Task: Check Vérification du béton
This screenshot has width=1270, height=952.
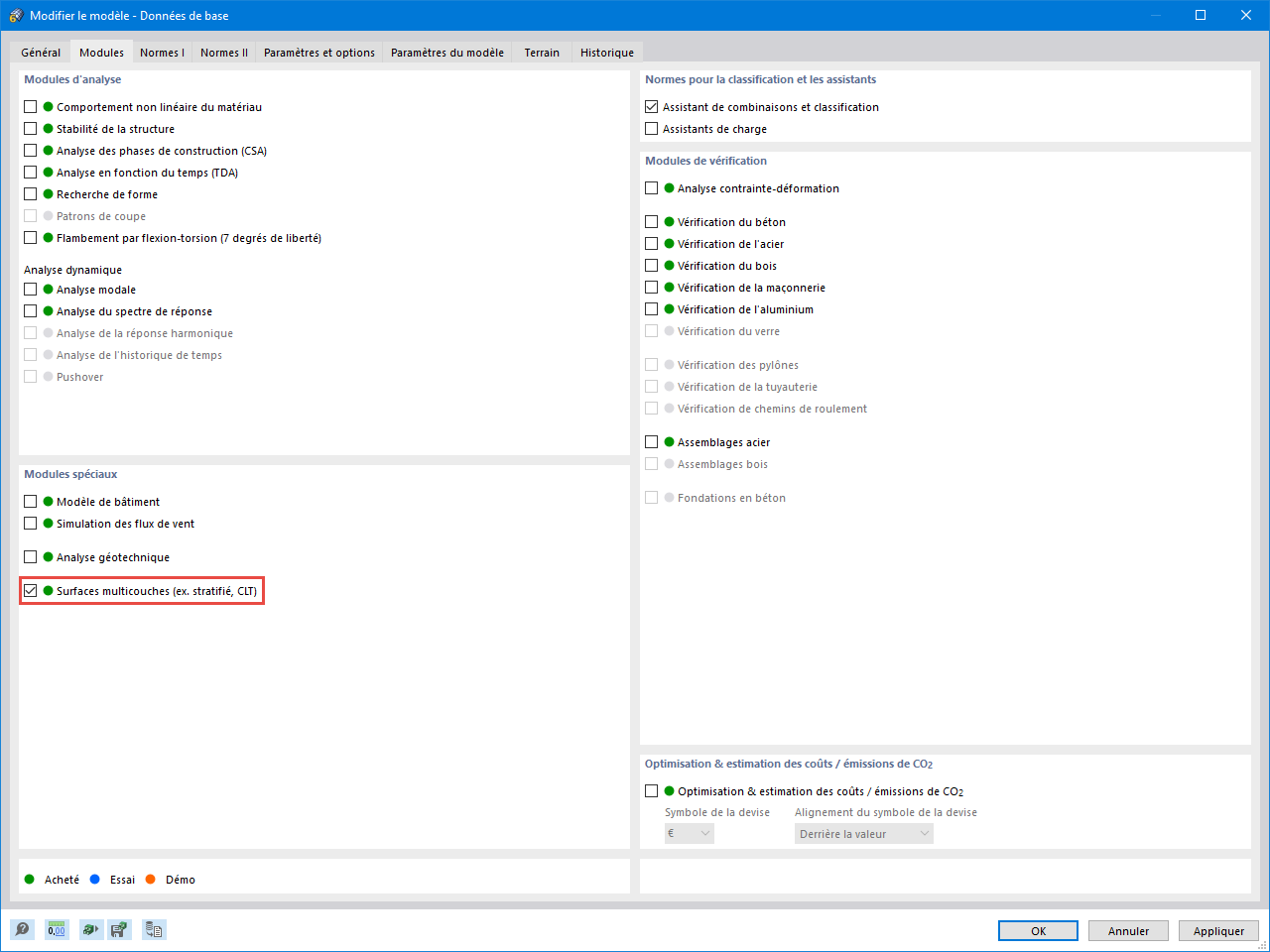Action: point(652,222)
